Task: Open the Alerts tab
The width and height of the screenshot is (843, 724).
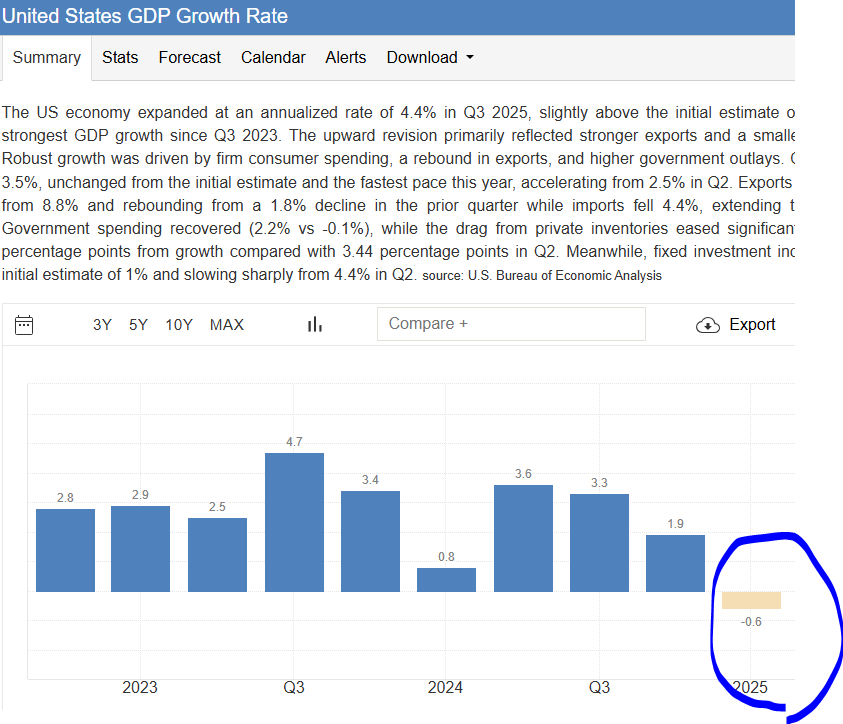Action: (x=346, y=58)
